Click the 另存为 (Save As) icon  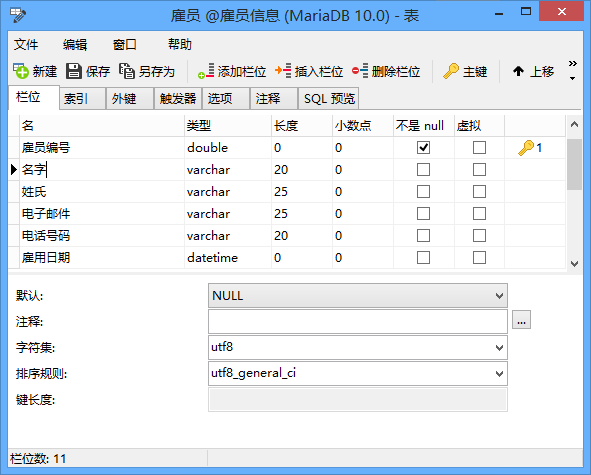pyautogui.click(x=127, y=71)
